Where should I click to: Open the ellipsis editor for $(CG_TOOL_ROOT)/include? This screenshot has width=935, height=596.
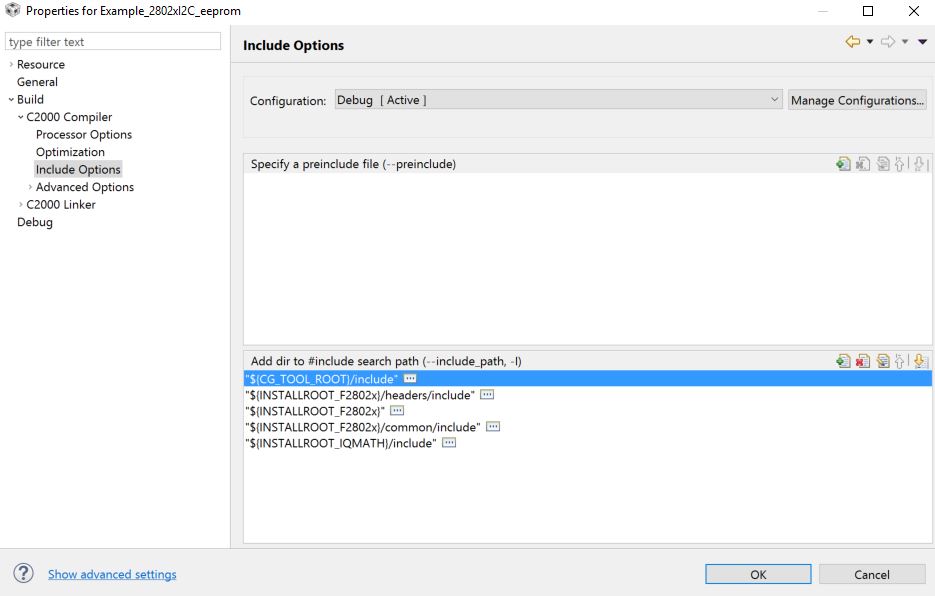(x=408, y=378)
